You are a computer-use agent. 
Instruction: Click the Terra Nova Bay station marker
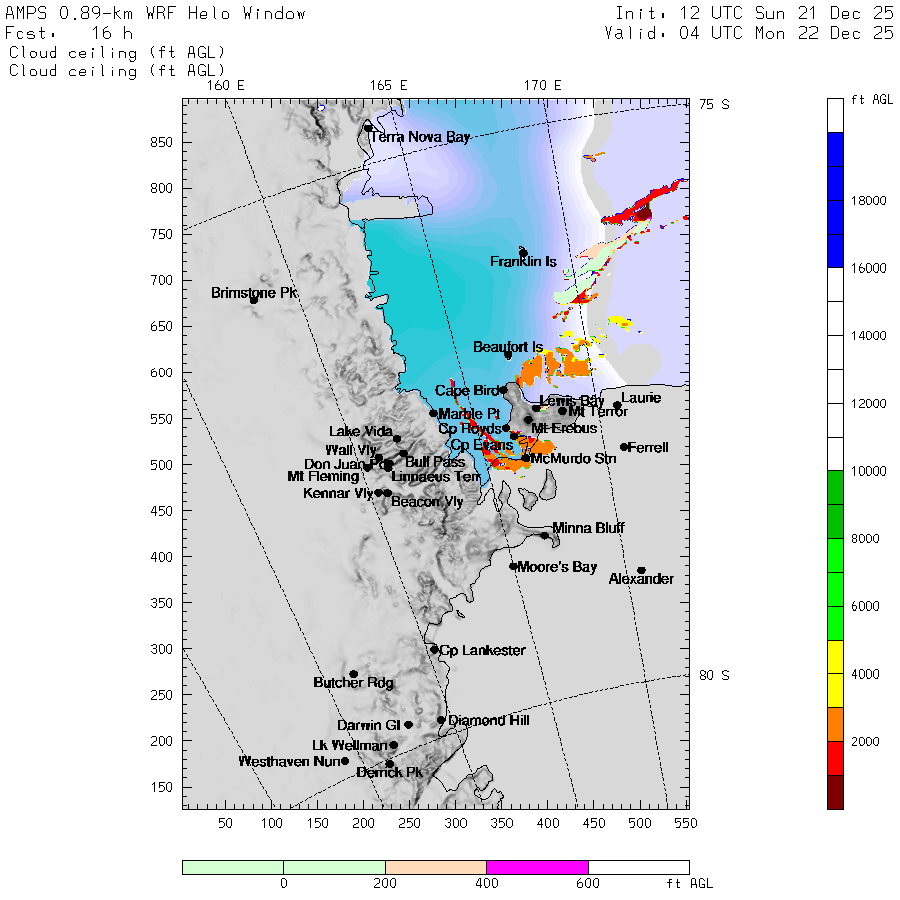point(368,128)
